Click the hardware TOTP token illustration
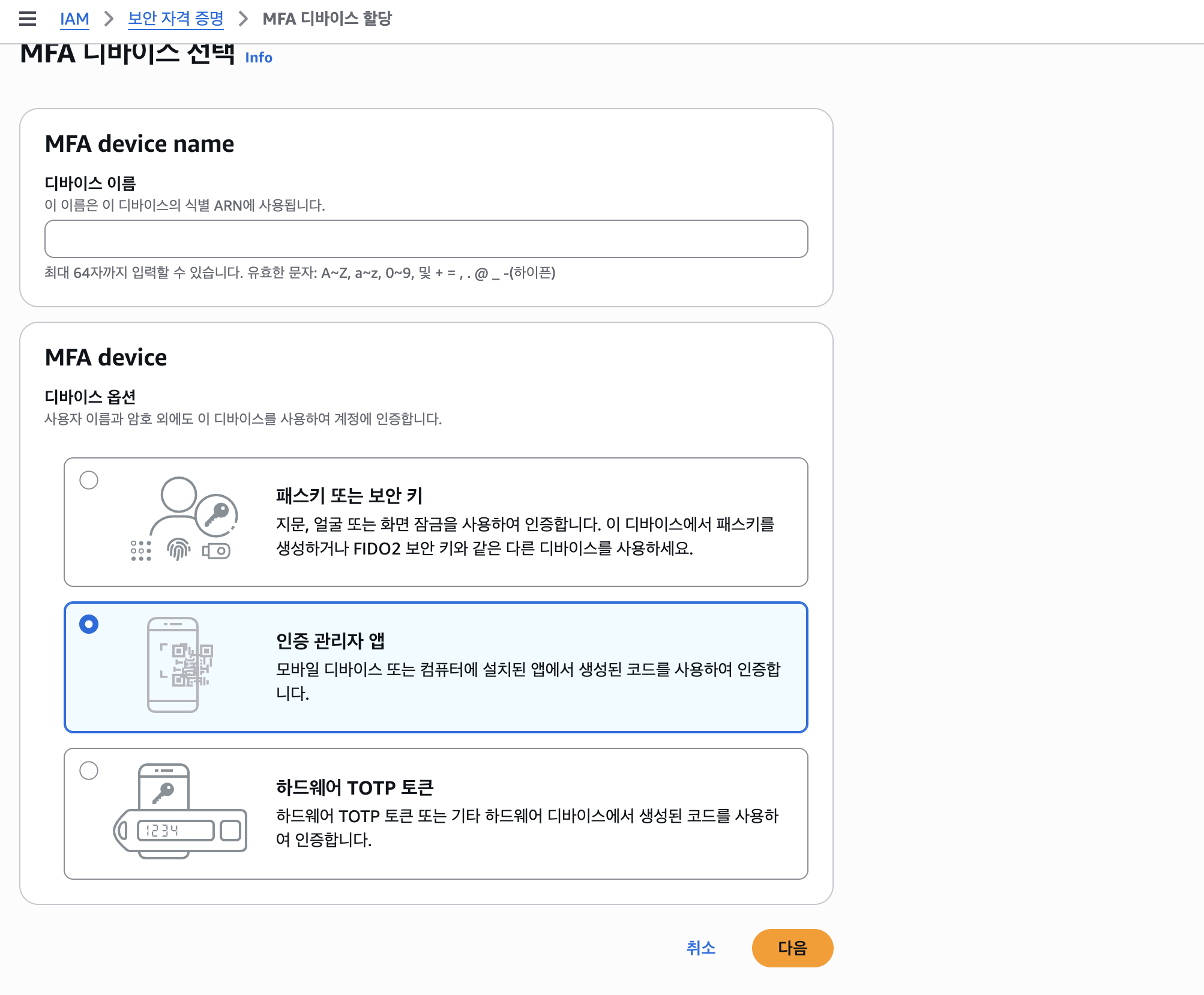Image resolution: width=1204 pixels, height=995 pixels. click(180, 810)
